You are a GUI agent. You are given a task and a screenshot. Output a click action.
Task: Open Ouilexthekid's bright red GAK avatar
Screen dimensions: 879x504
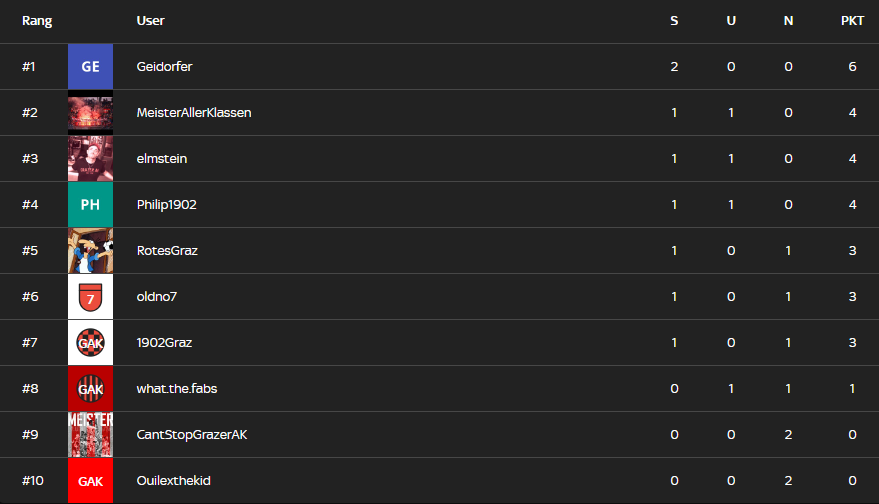tap(90, 480)
